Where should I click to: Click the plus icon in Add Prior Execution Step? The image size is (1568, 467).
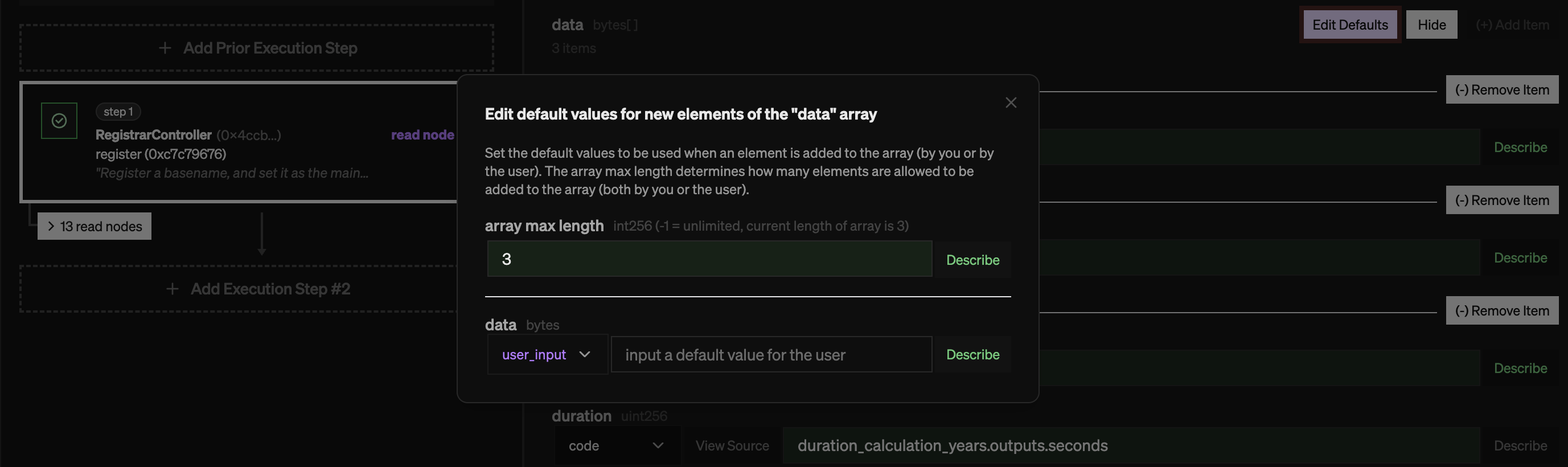pos(165,47)
